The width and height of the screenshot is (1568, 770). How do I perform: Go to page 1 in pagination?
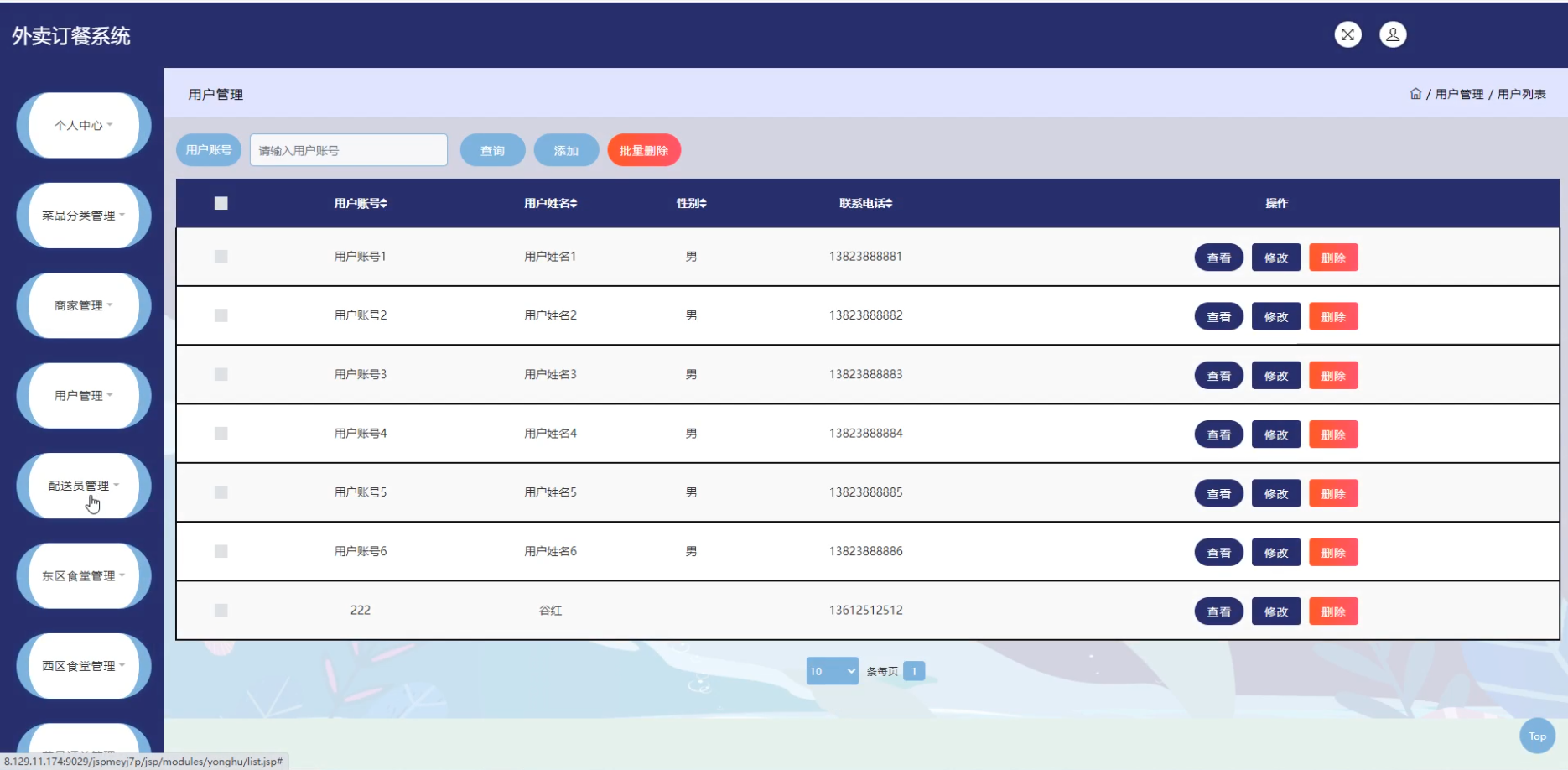914,671
